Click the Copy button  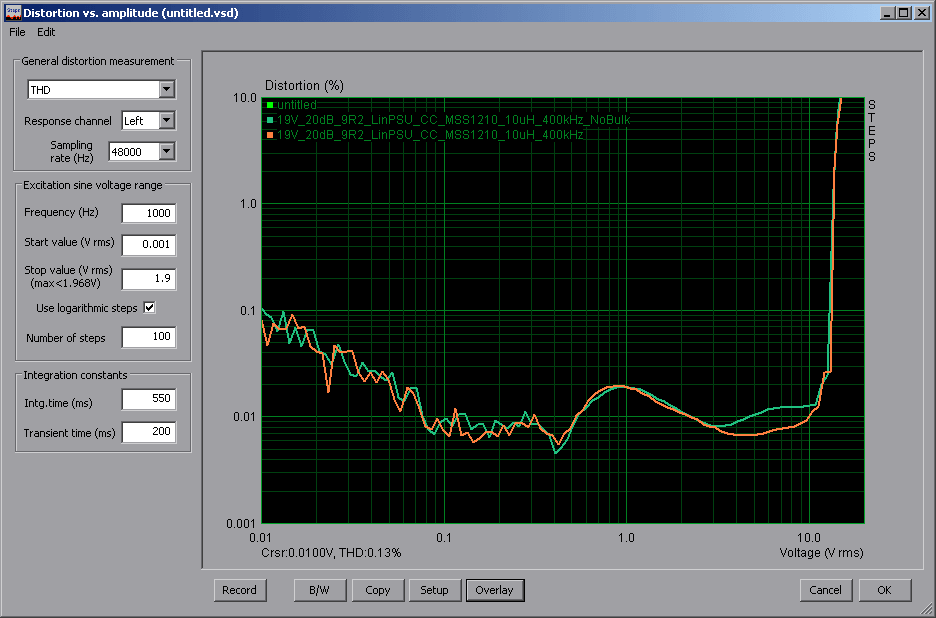coord(378,590)
